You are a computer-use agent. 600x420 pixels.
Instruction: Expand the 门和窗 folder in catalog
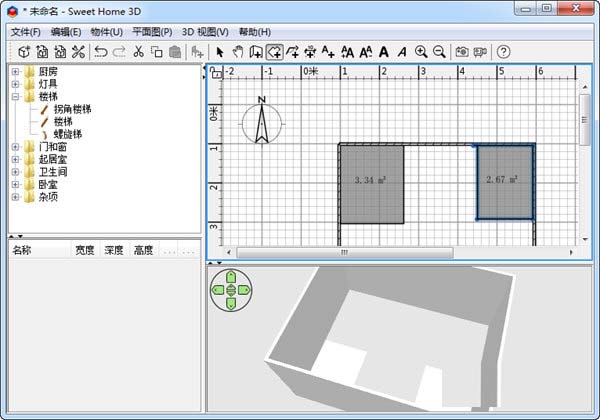pos(16,146)
